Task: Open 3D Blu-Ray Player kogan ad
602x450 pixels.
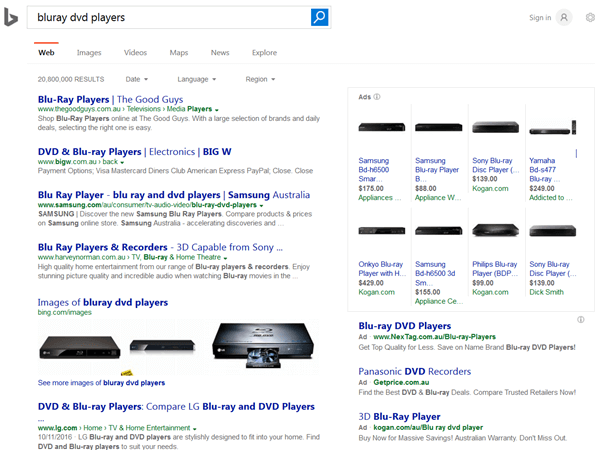Action: click(x=399, y=417)
